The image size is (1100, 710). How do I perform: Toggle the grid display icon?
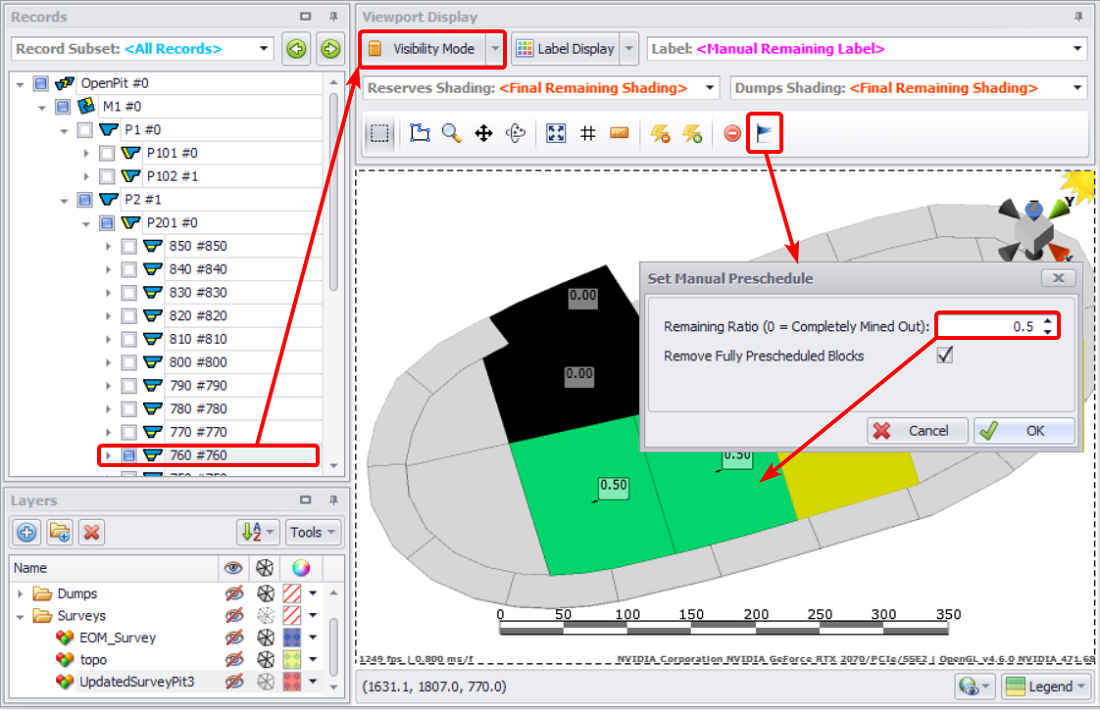pos(588,133)
